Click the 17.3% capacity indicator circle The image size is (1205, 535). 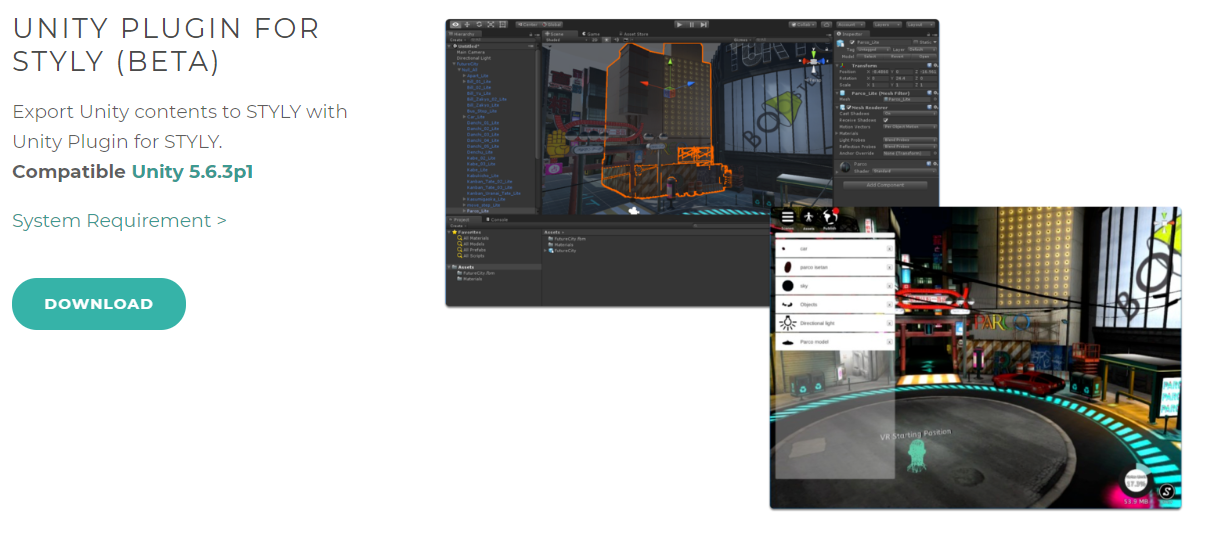point(1135,481)
